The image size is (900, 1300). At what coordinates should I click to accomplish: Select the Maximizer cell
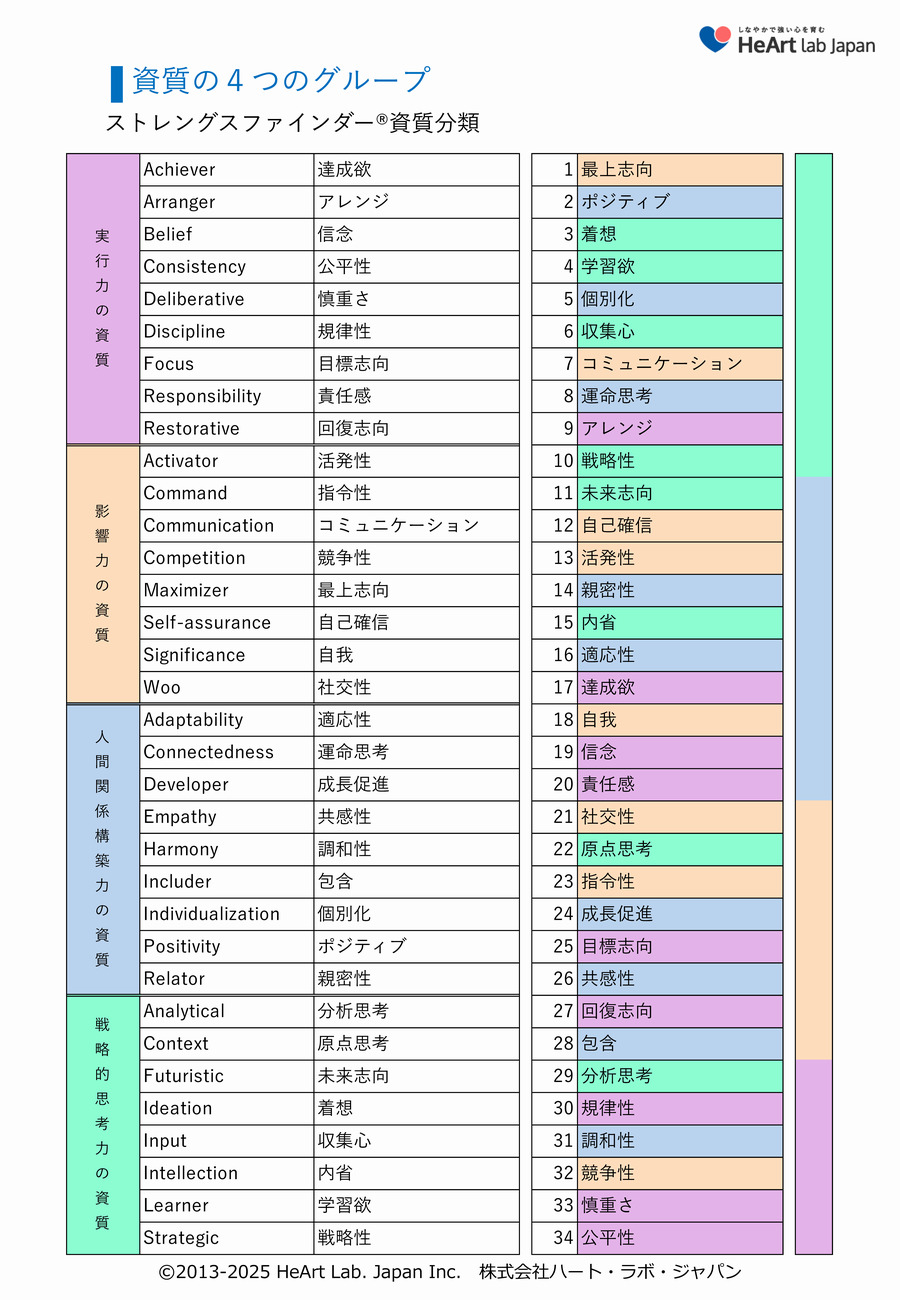tap(227, 590)
